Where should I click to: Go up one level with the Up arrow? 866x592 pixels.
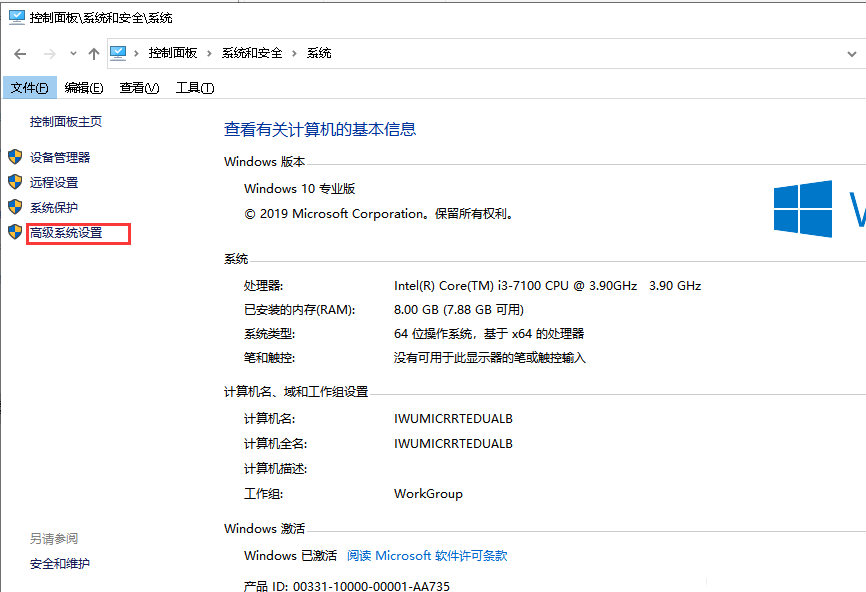point(94,54)
